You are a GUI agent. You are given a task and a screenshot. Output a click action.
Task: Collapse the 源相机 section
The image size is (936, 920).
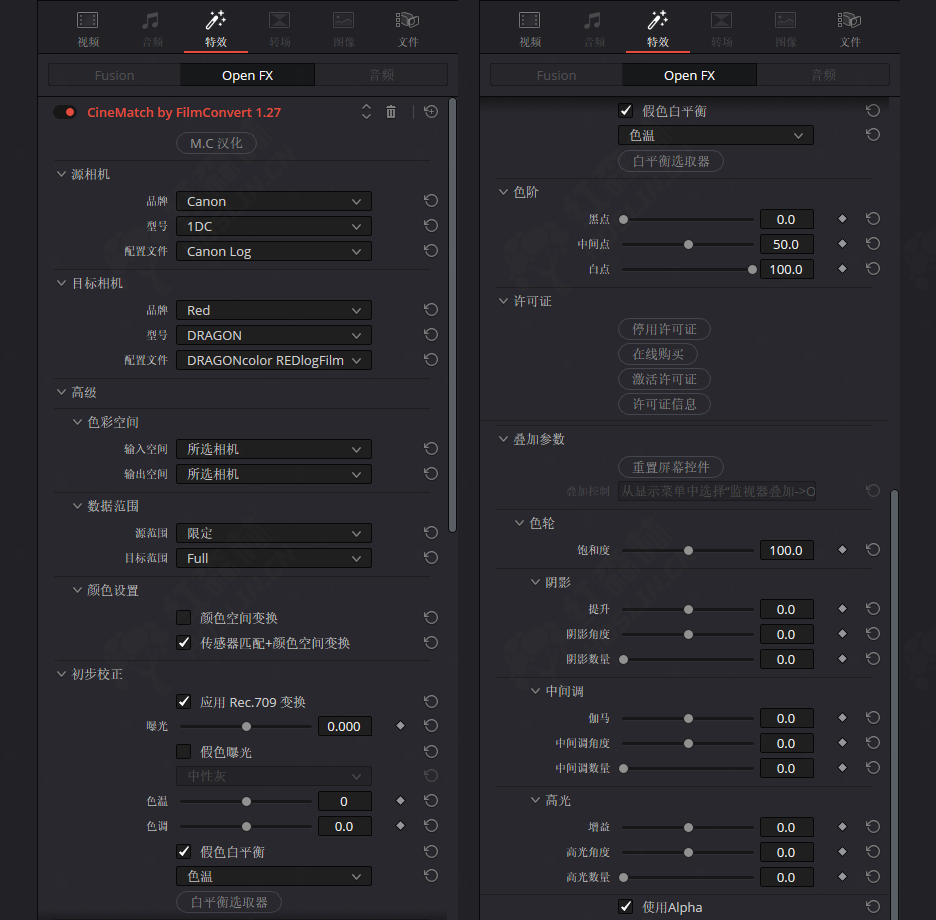(61, 174)
